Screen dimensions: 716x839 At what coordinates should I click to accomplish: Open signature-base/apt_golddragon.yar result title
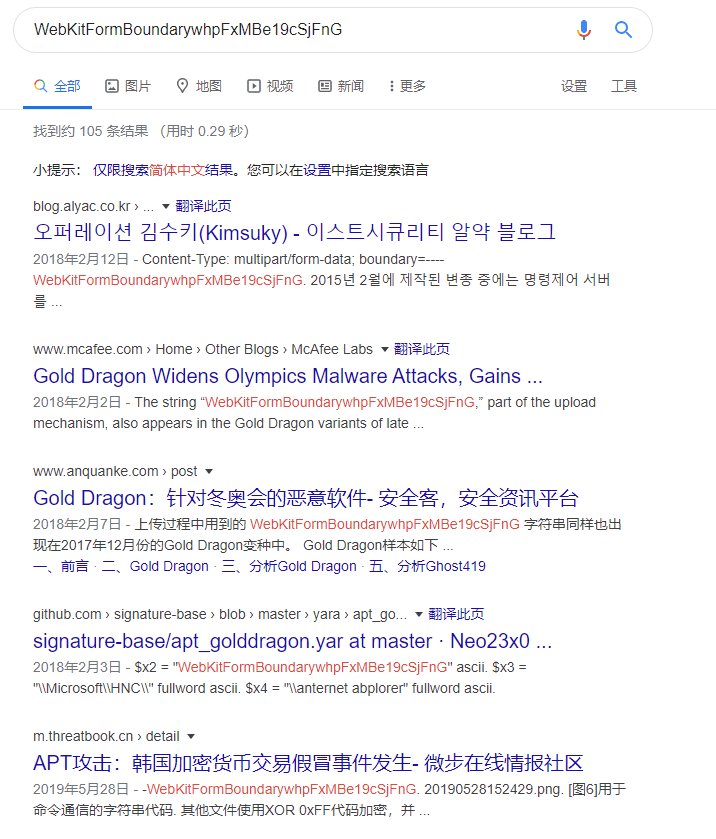[292, 641]
